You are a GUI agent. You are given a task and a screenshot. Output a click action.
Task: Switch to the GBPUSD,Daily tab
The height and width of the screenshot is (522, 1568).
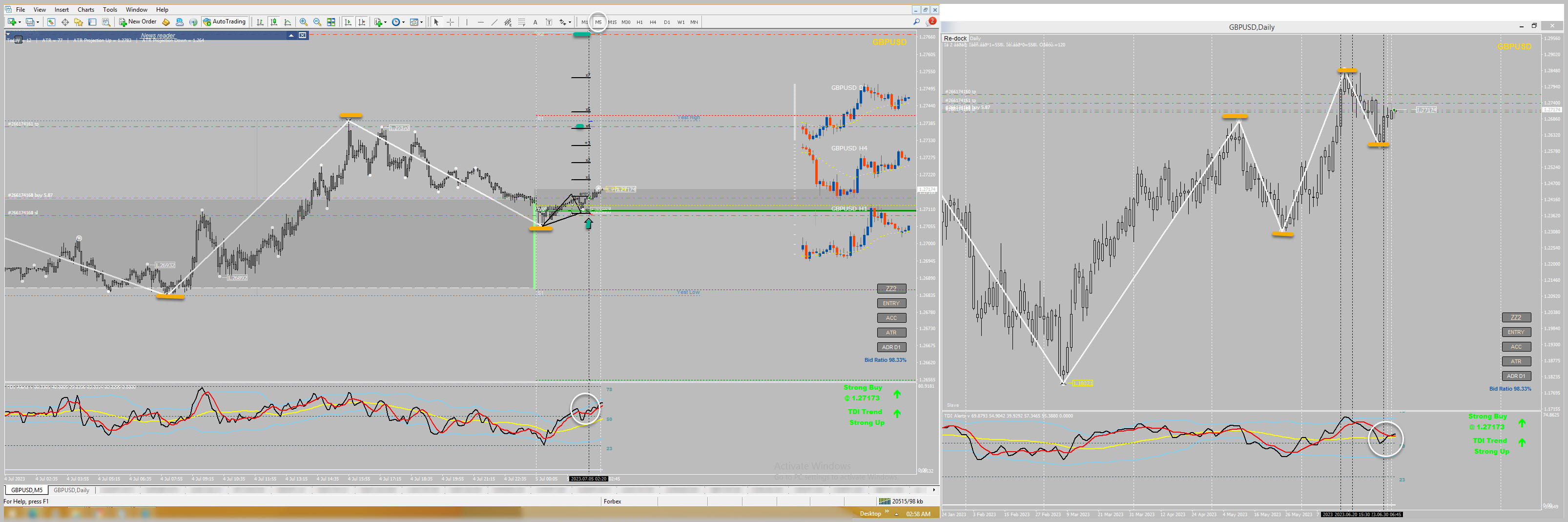(x=71, y=490)
